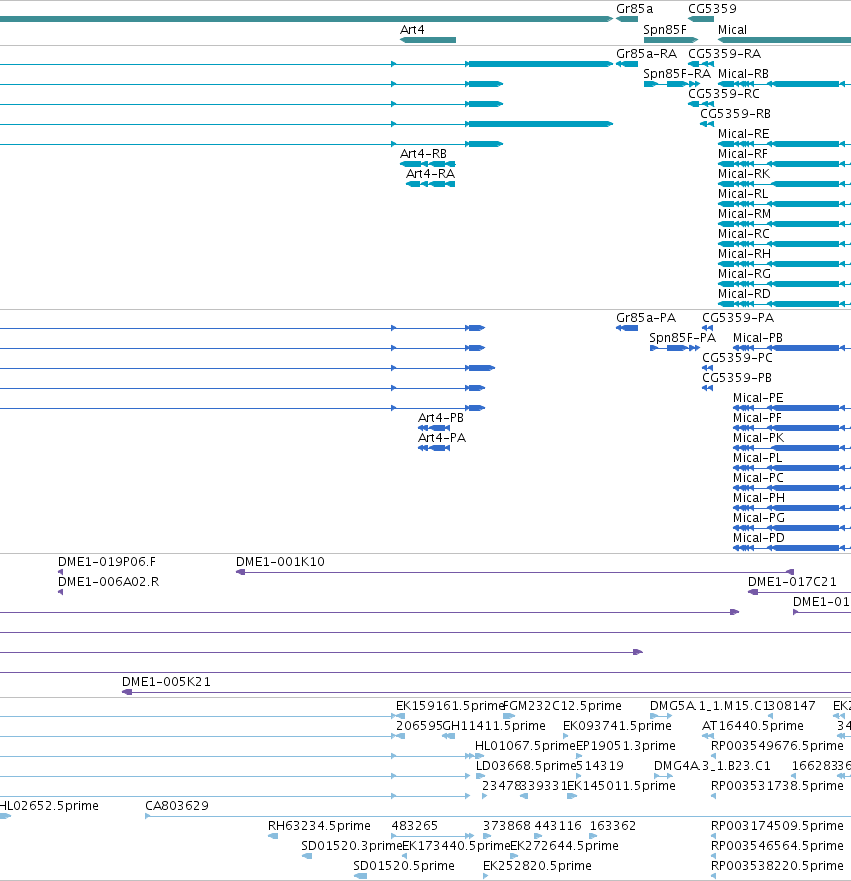Viewport: 851px width, 881px height.
Task: Click EST EK252820.5prime
Action: [485, 876]
